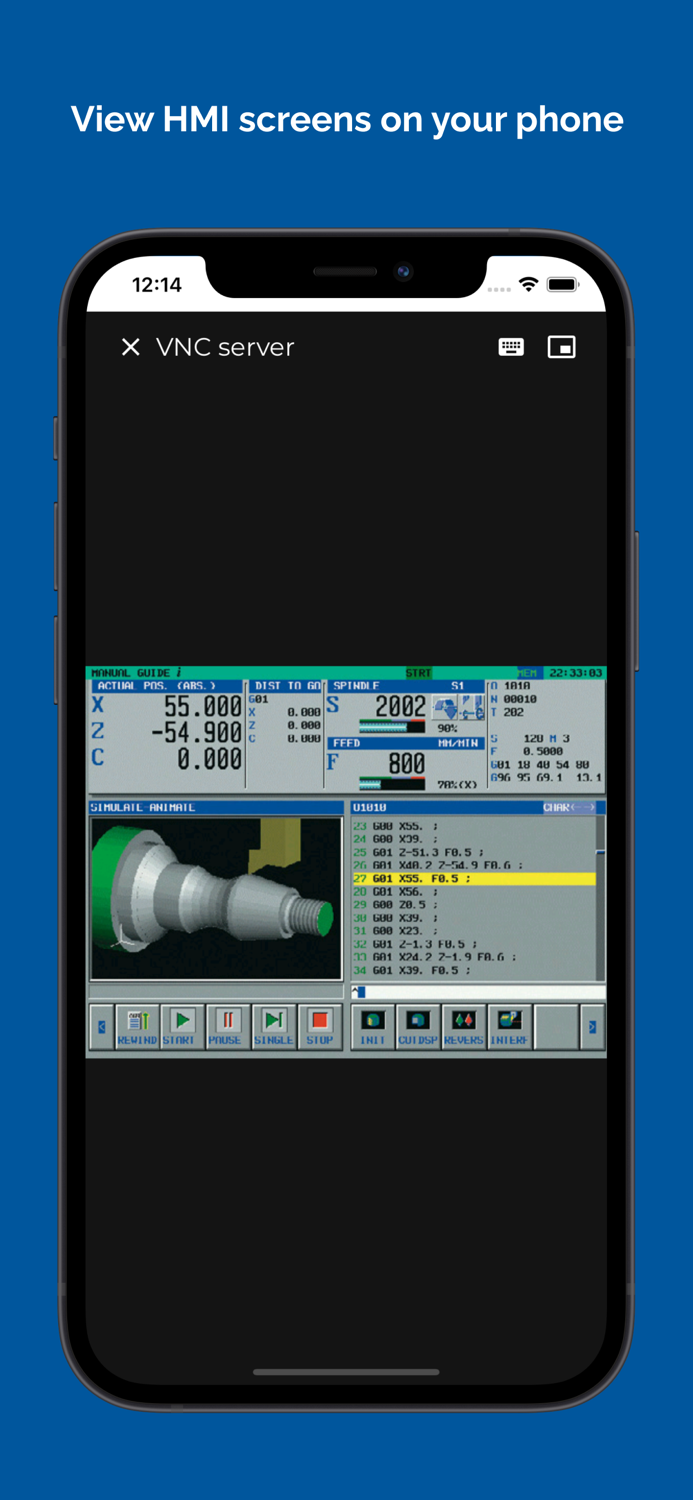Click the tool path icon beside spindle
The height and width of the screenshot is (1500, 693).
472,708
